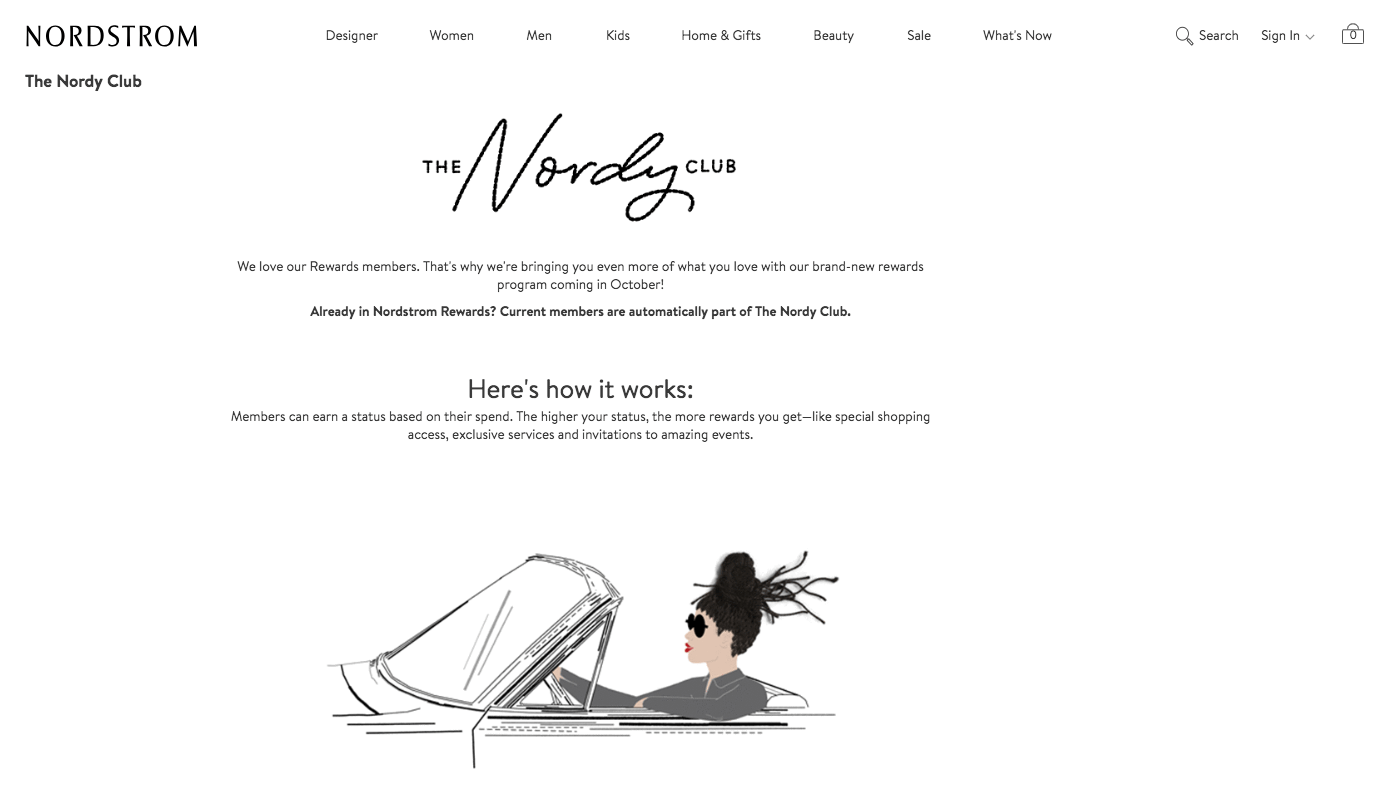Open the Home & Gifts menu
Viewport: 1386px width, 802px height.
tap(721, 36)
